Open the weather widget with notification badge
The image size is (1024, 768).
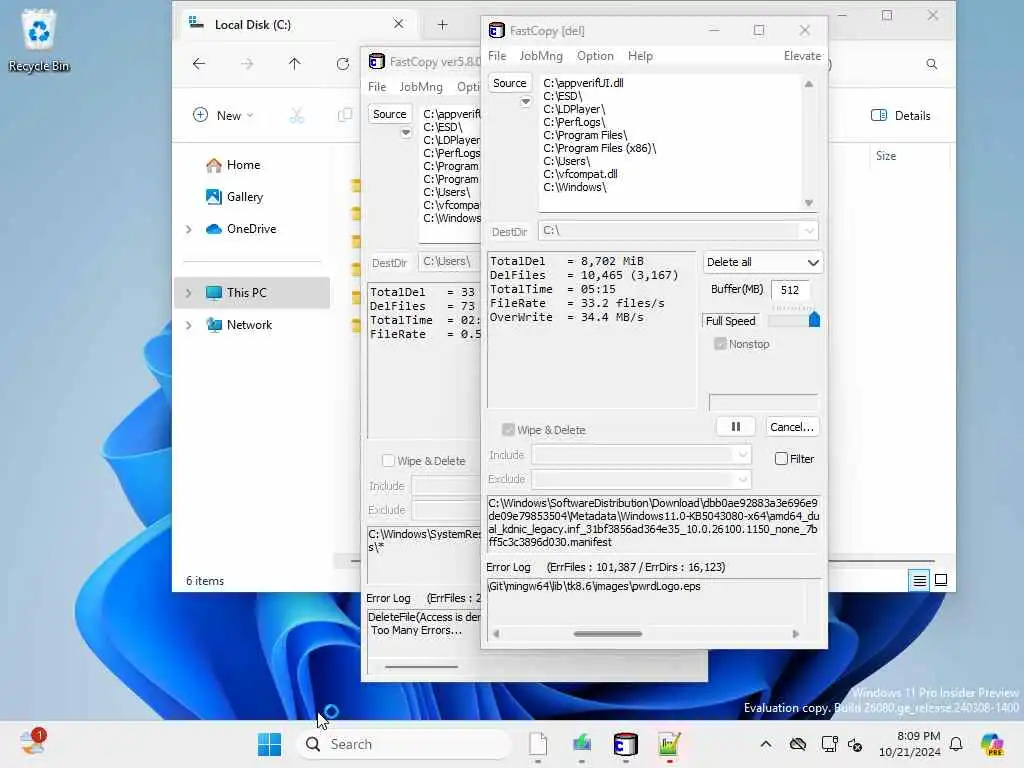pos(31,742)
